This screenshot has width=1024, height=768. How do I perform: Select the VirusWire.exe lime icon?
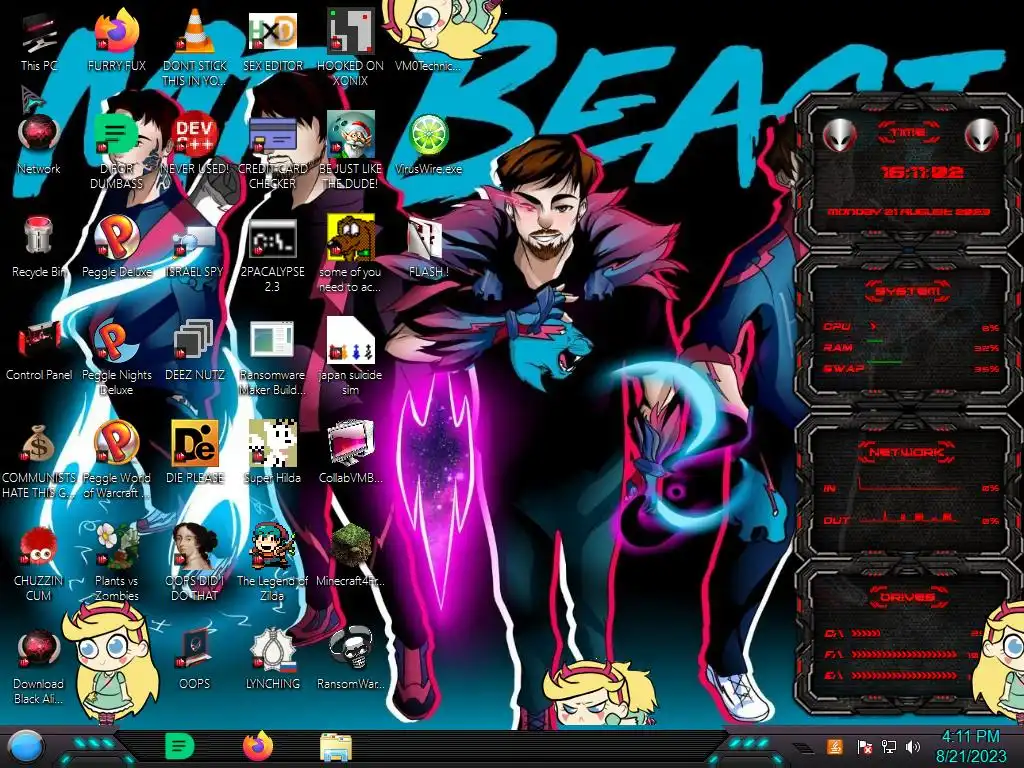(428, 145)
